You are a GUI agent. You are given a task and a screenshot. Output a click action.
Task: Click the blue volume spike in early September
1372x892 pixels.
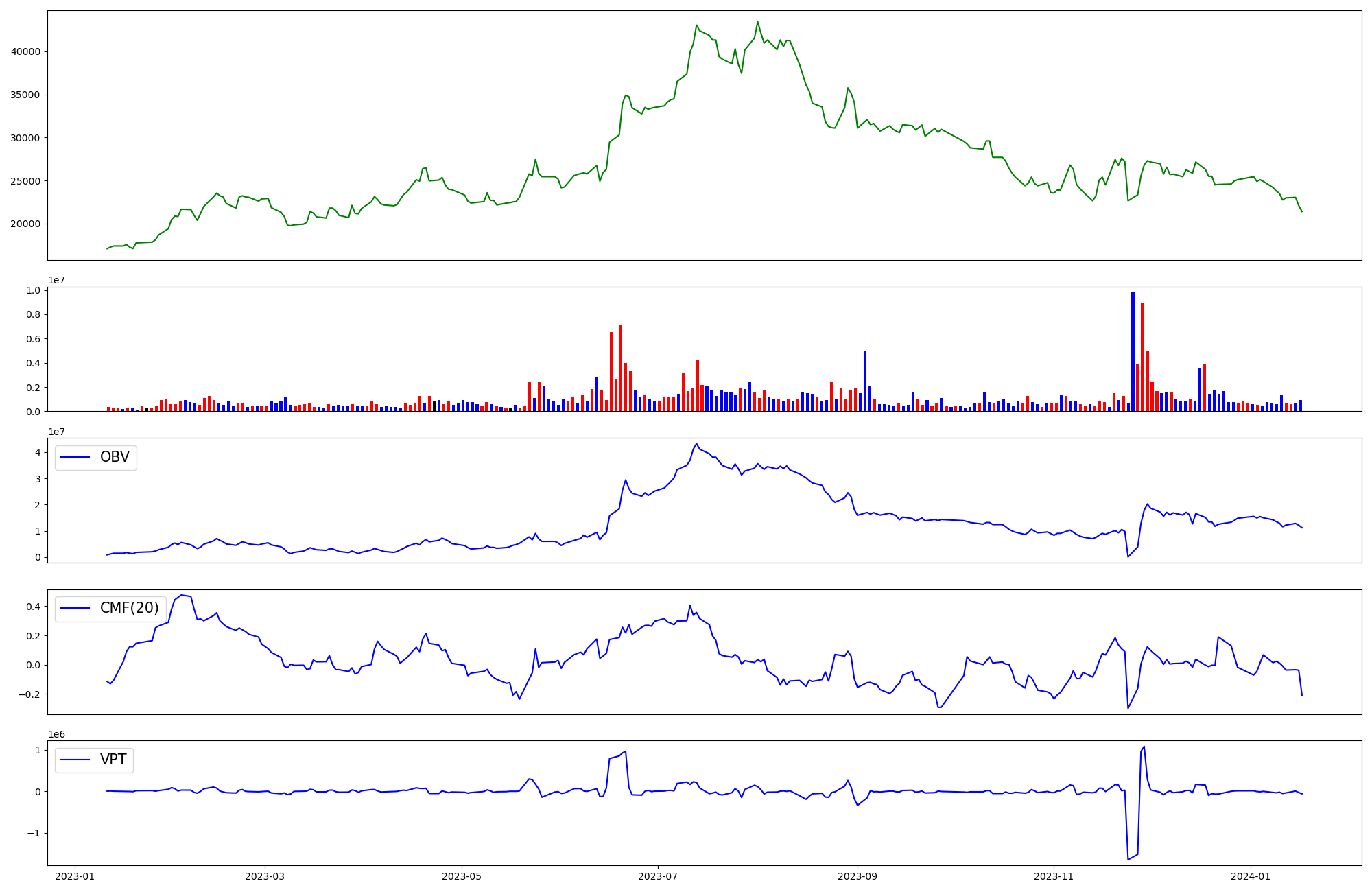pyautogui.click(x=865, y=381)
